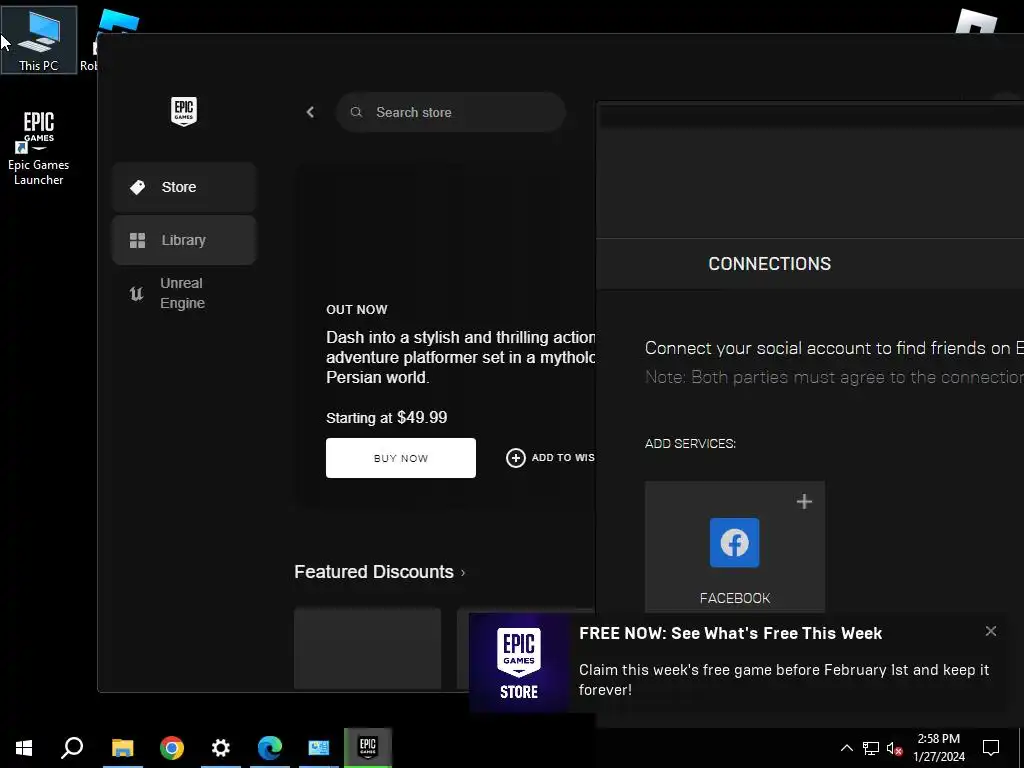1024x768 pixels.
Task: Select the This PC desktop icon
Action: [39, 40]
